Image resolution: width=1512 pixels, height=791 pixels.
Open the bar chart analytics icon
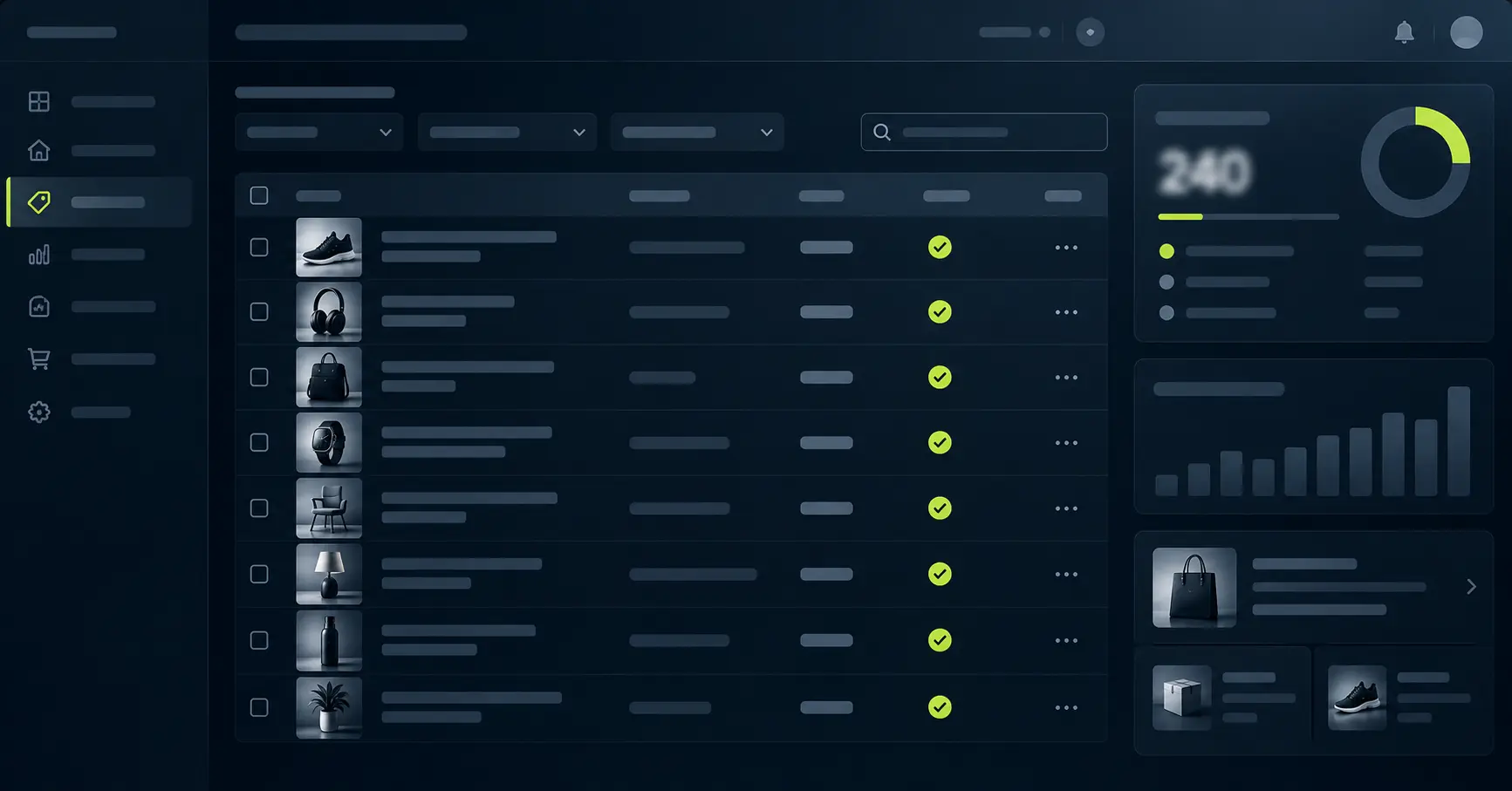pos(39,255)
